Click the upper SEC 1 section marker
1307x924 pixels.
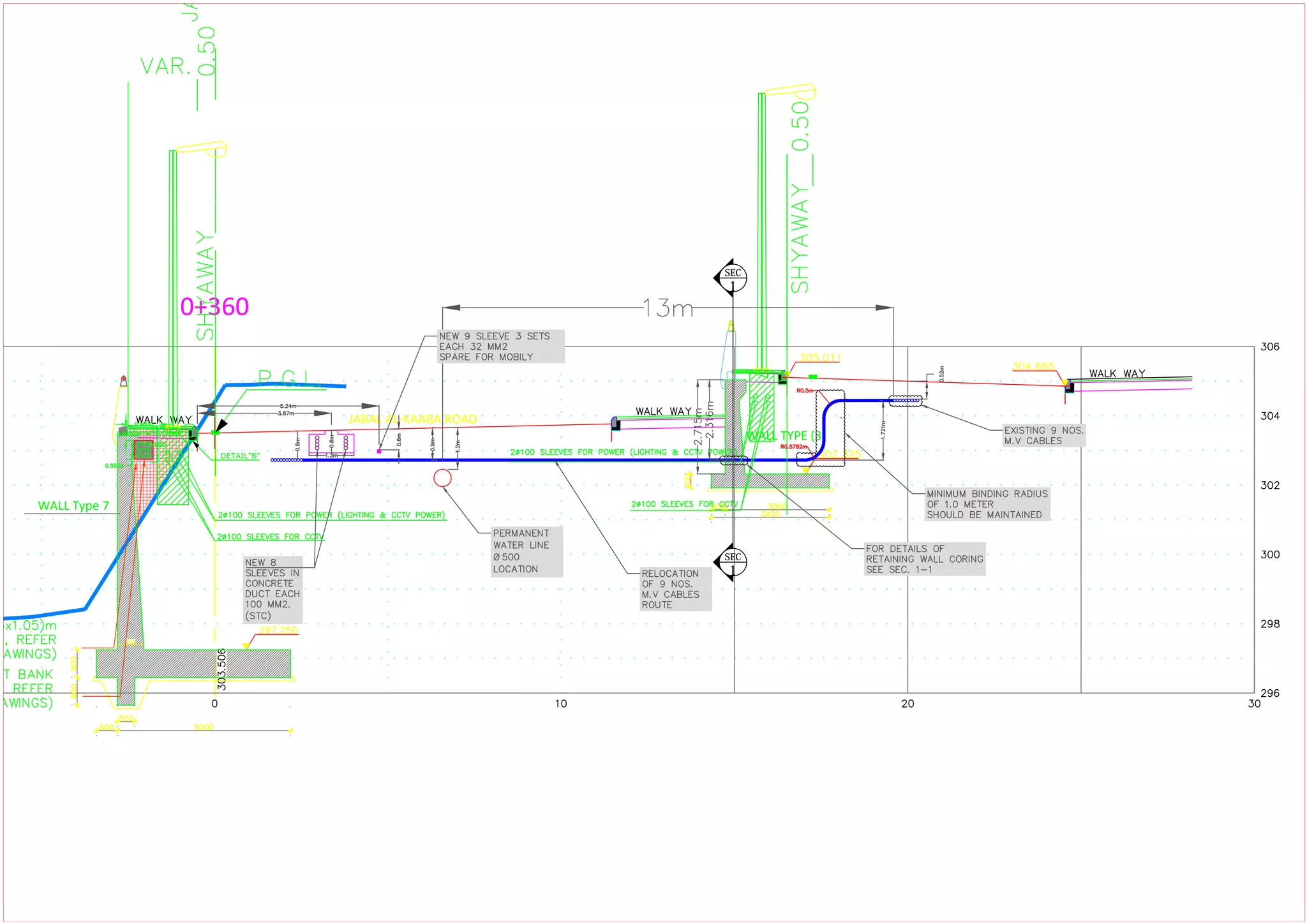(x=732, y=278)
